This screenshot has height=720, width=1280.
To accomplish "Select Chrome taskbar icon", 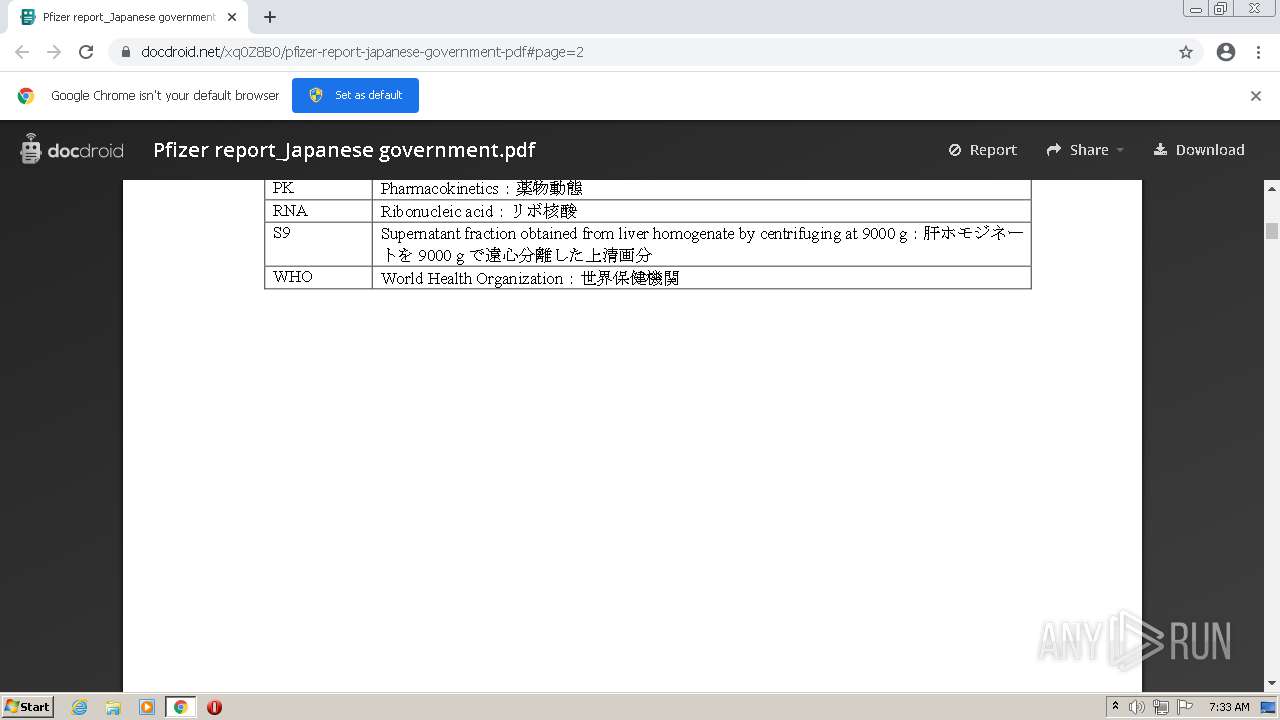I will [x=180, y=707].
